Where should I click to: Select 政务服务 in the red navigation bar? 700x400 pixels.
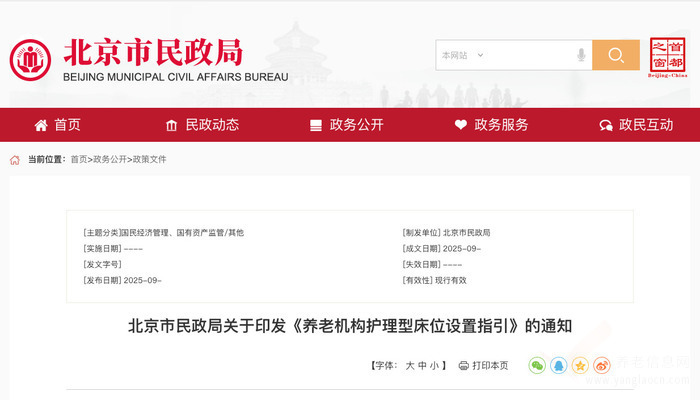[x=491, y=125]
